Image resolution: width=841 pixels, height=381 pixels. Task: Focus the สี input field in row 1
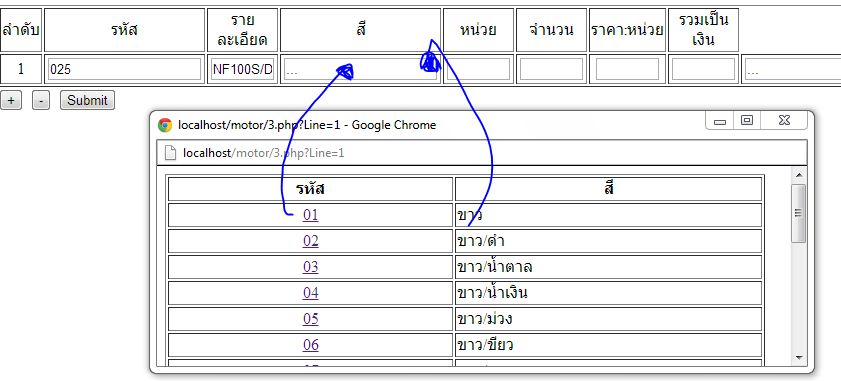click(360, 69)
